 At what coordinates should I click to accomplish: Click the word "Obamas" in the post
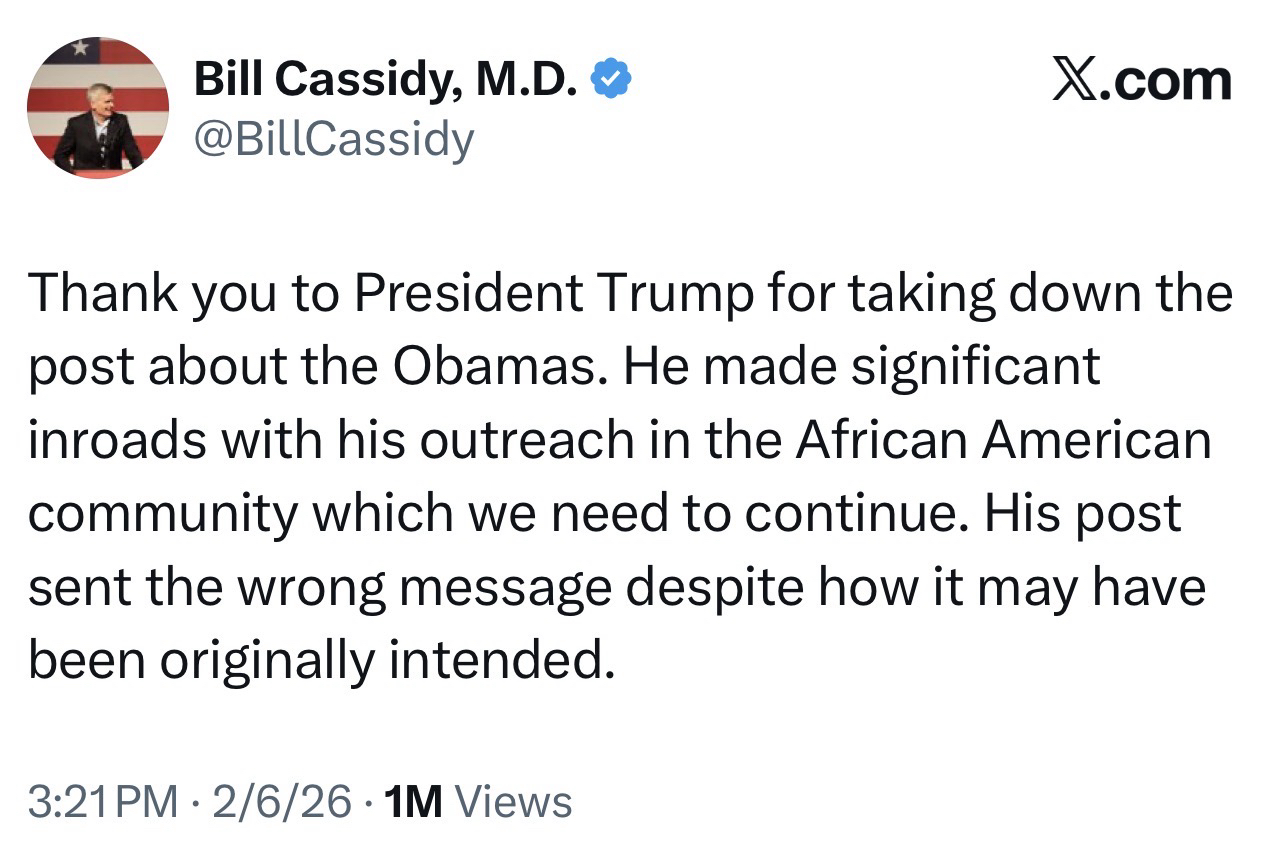(498, 367)
